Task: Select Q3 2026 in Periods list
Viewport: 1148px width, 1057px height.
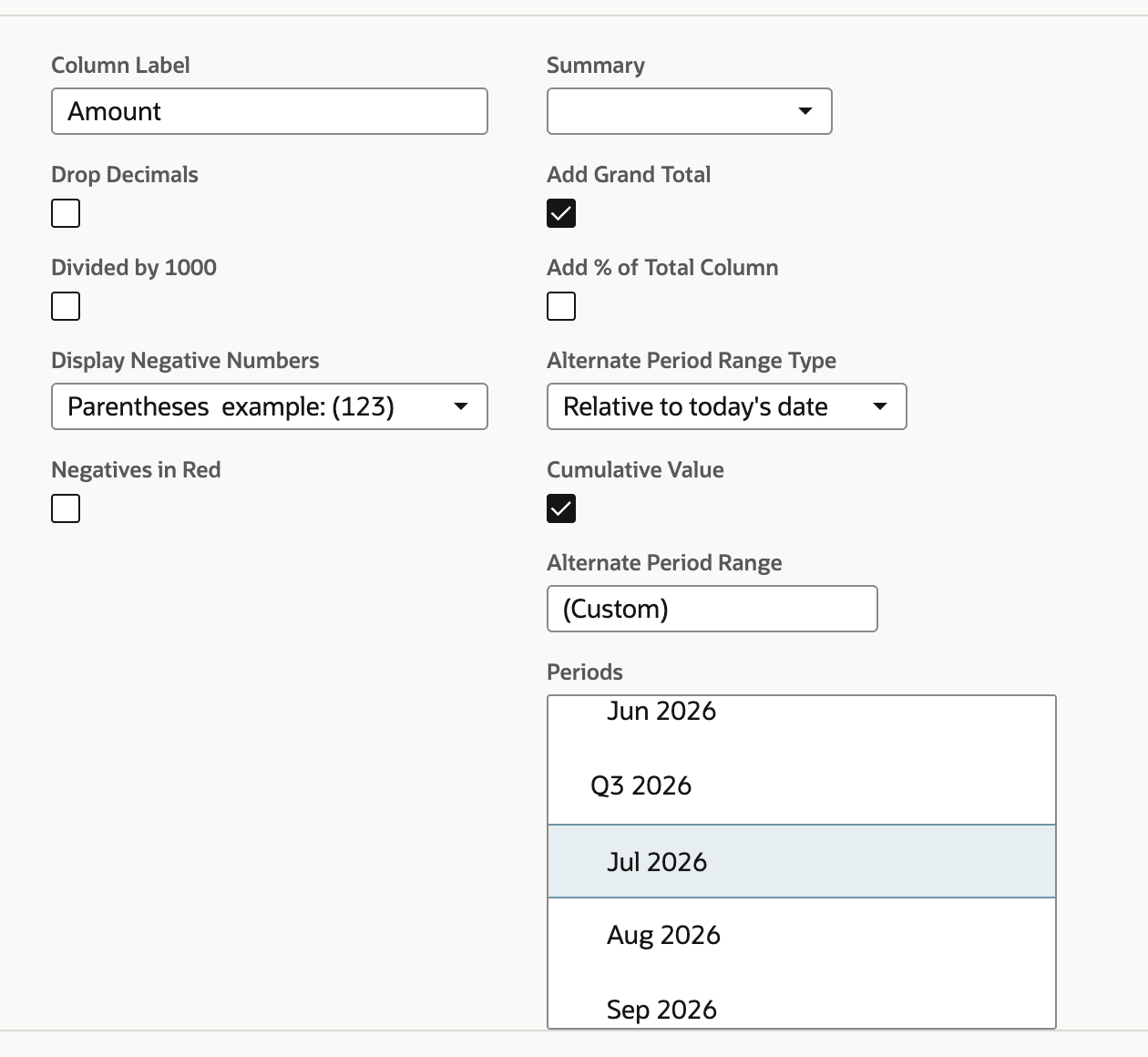Action: tap(802, 785)
